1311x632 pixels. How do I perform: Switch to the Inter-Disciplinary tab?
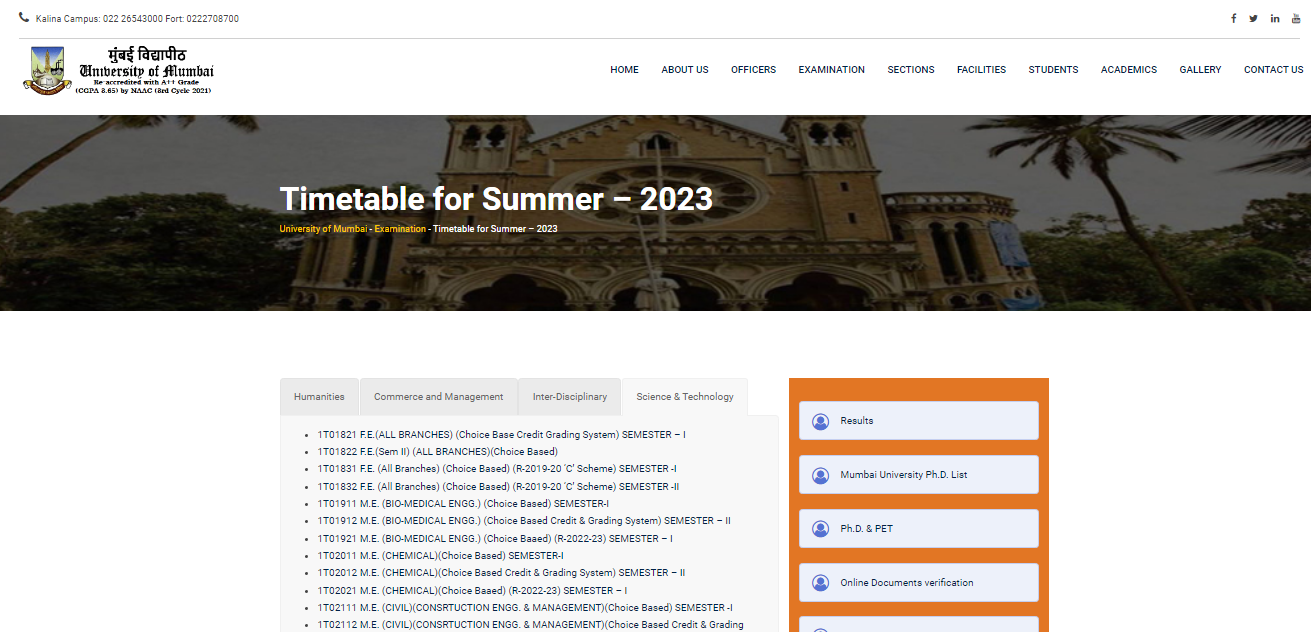pos(570,397)
